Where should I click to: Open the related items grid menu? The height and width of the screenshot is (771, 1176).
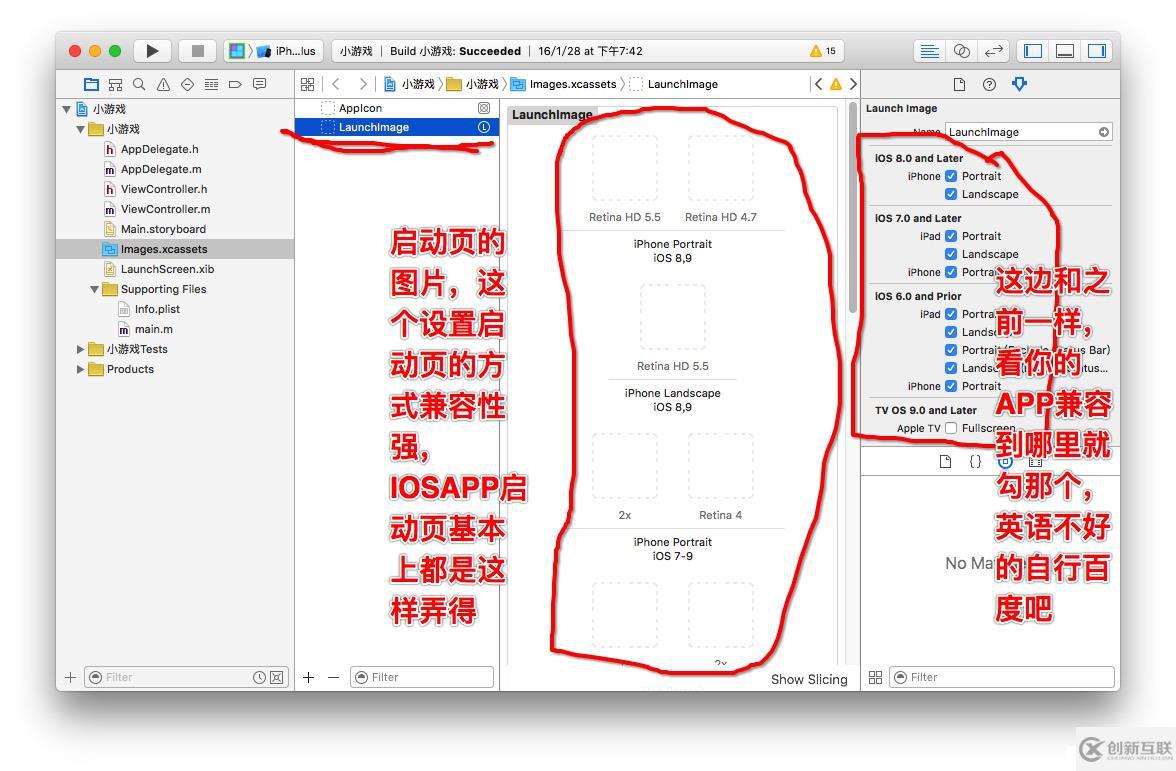308,84
